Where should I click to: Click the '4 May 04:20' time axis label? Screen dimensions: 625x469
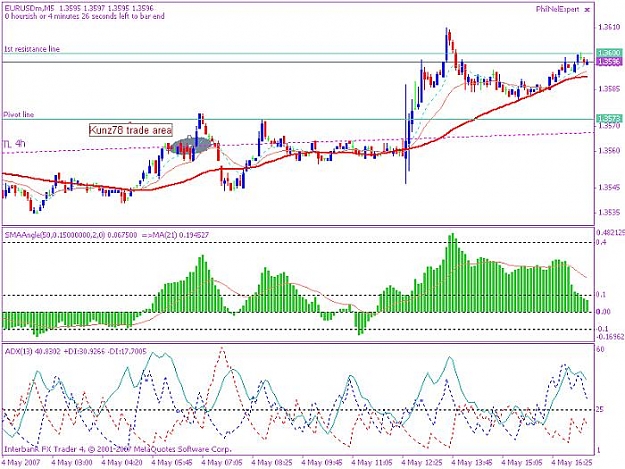point(122,463)
